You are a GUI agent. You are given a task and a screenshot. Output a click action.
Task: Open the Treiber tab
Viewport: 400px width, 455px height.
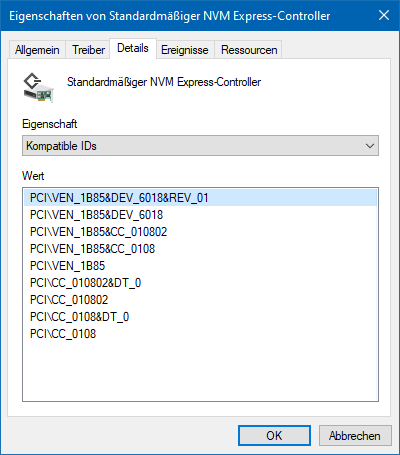click(88, 50)
